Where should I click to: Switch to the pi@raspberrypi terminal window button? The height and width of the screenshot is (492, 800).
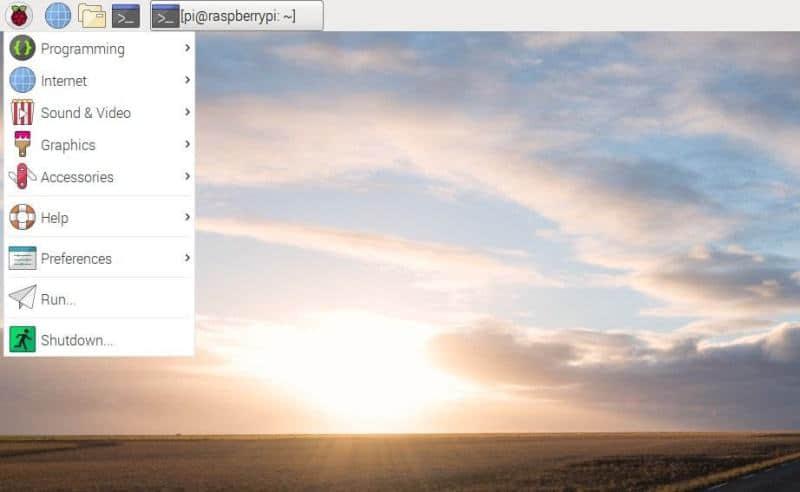coord(236,15)
